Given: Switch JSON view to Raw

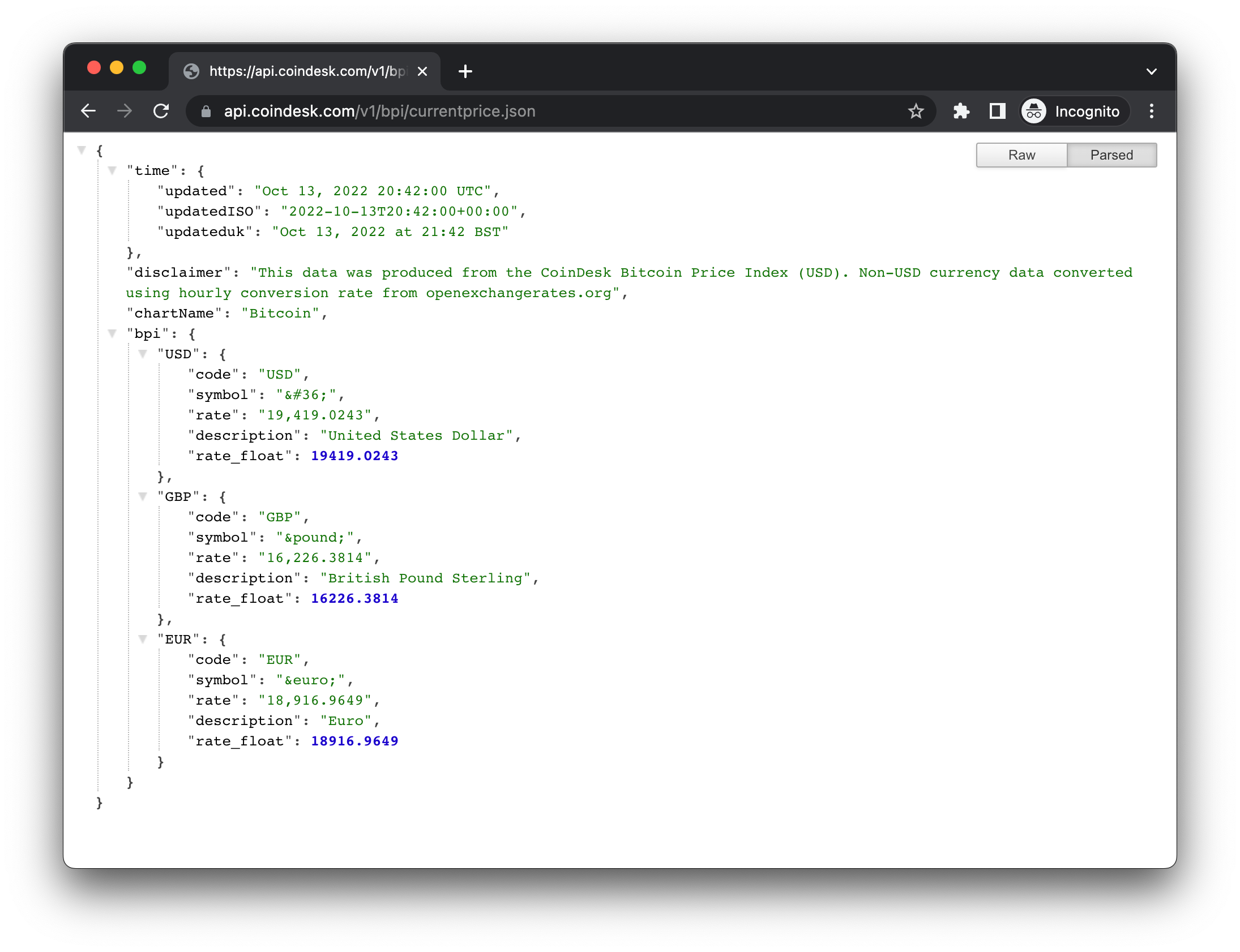Looking at the screenshot, I should (1021, 155).
